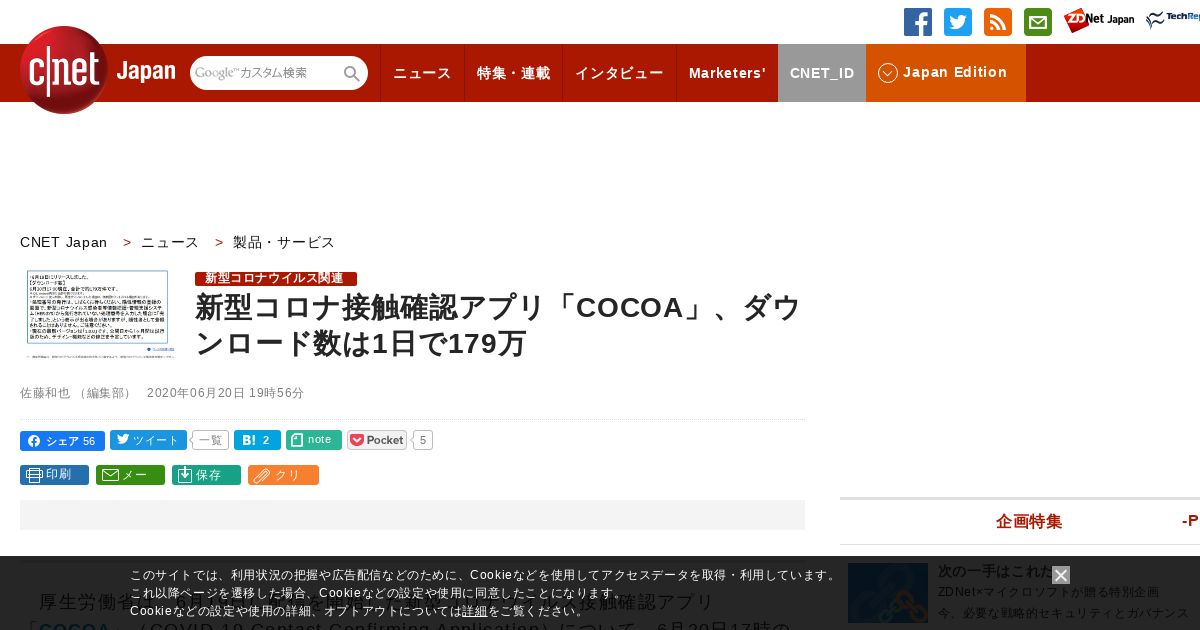Open the article thumbnail image
1200x630 pixels.
[98, 314]
